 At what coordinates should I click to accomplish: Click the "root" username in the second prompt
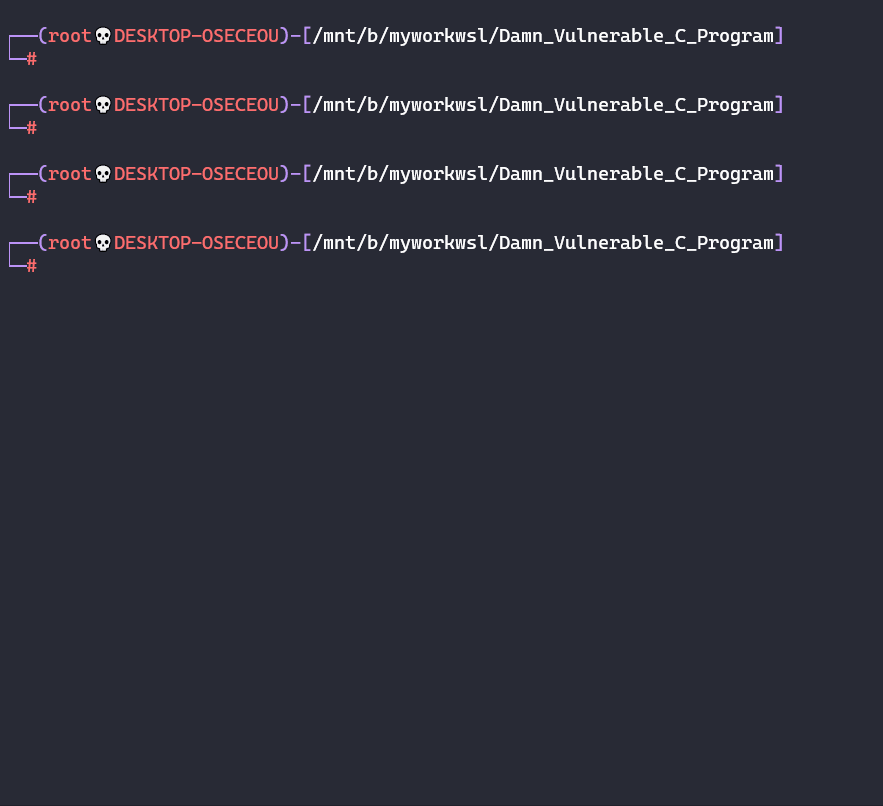[x=70, y=105]
